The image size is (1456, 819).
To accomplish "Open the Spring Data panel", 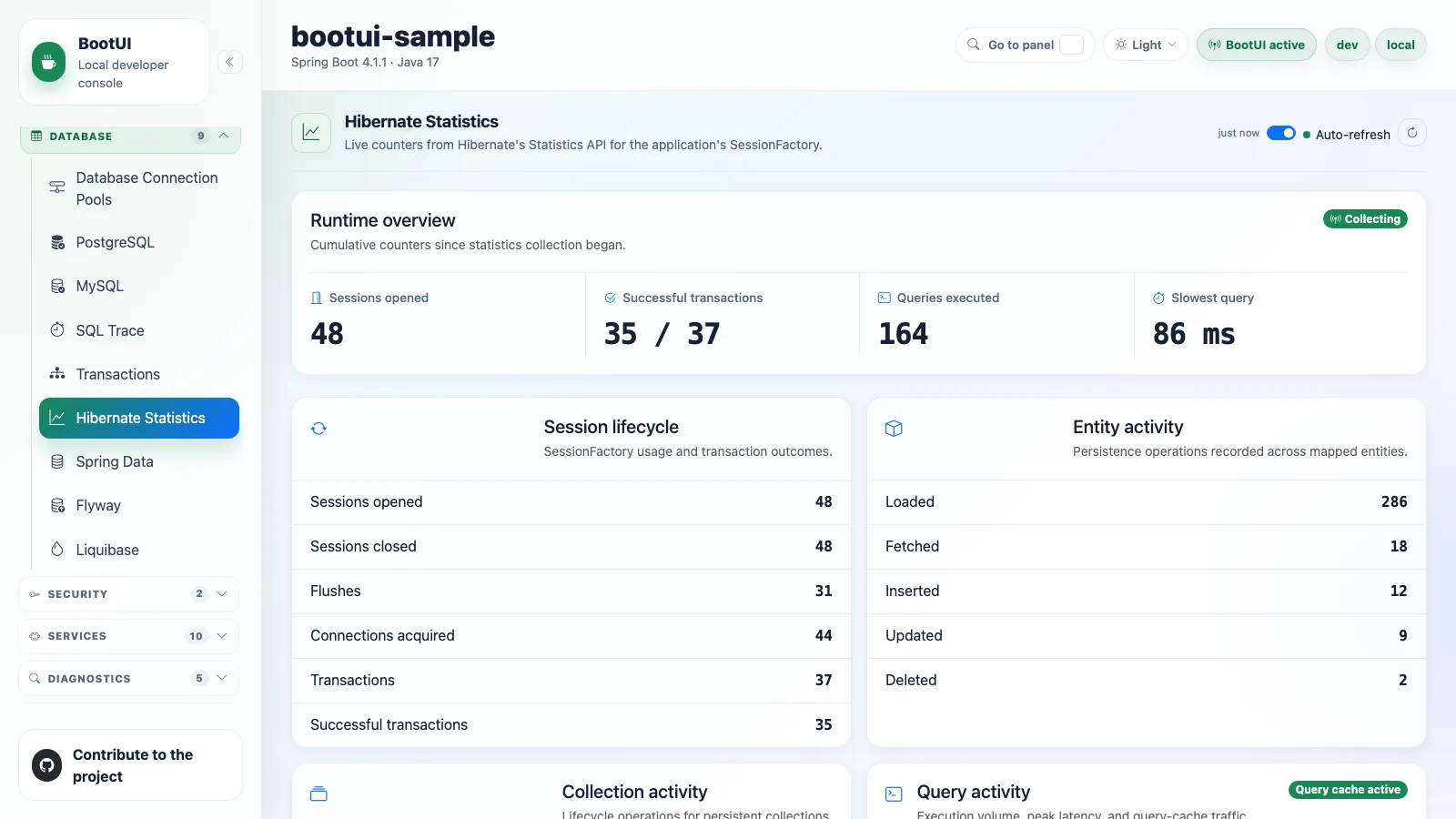I will click(x=138, y=461).
